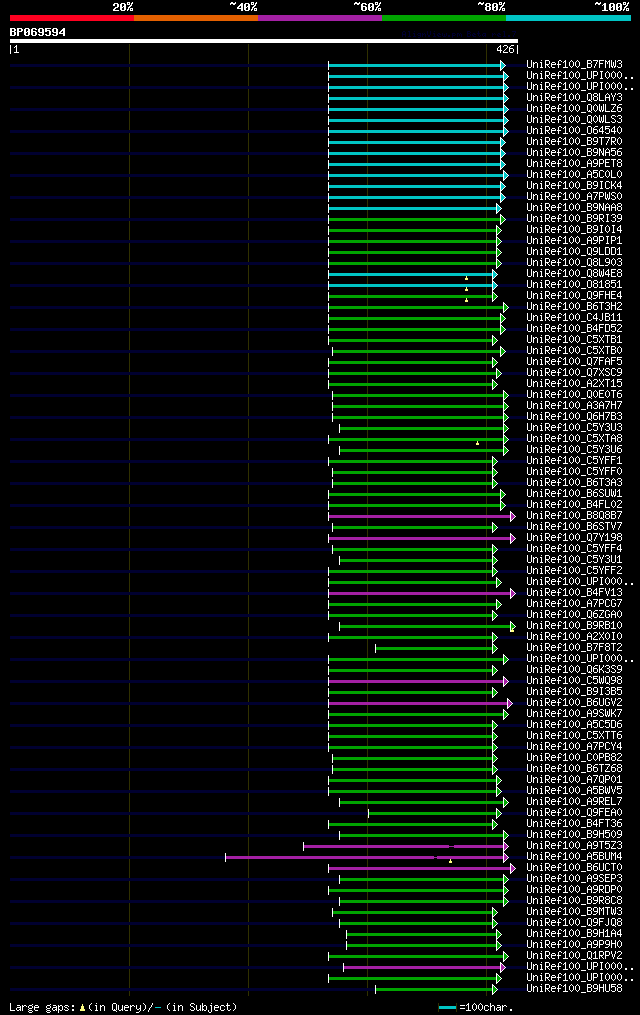The width and height of the screenshot is (640, 1015).
Task: Click the purple alignment bar for UniRef100_B8Q8B7
Action: coord(421,517)
